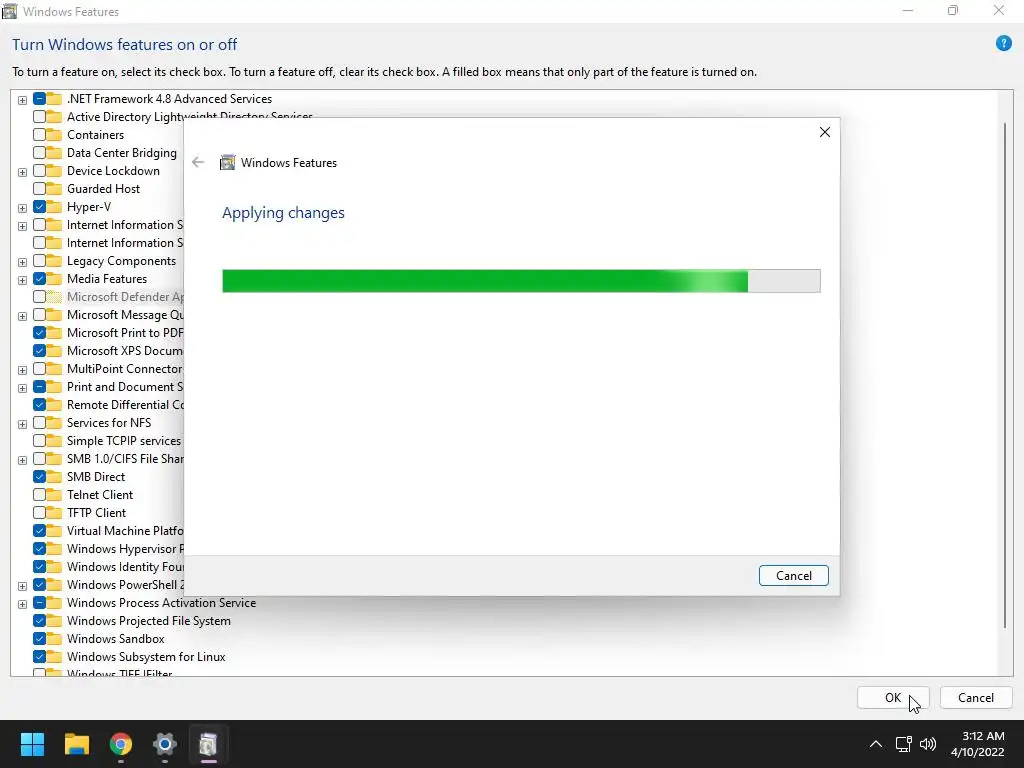Open volume control tray icon

927,744
